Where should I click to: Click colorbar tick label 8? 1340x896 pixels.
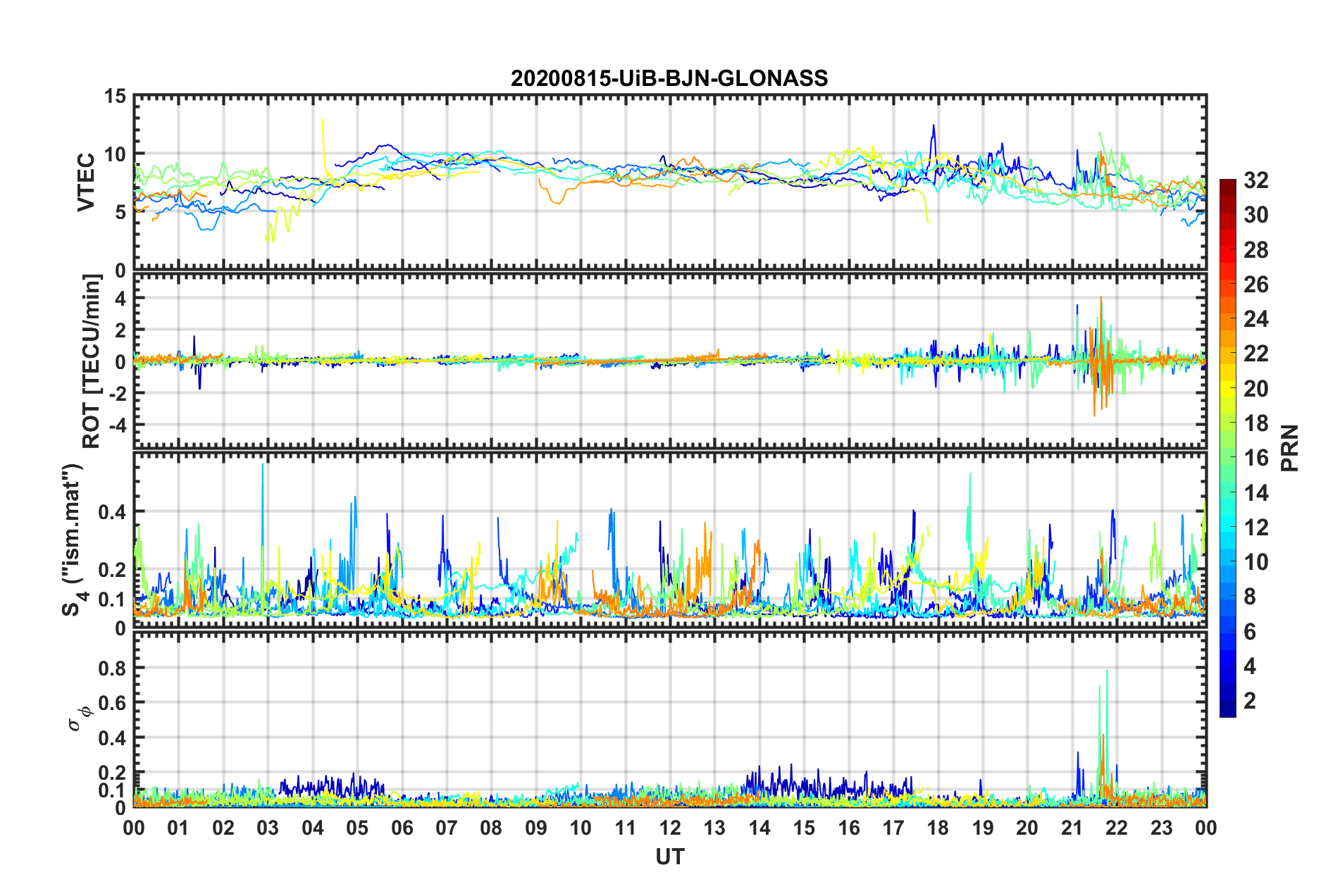coord(1250,597)
